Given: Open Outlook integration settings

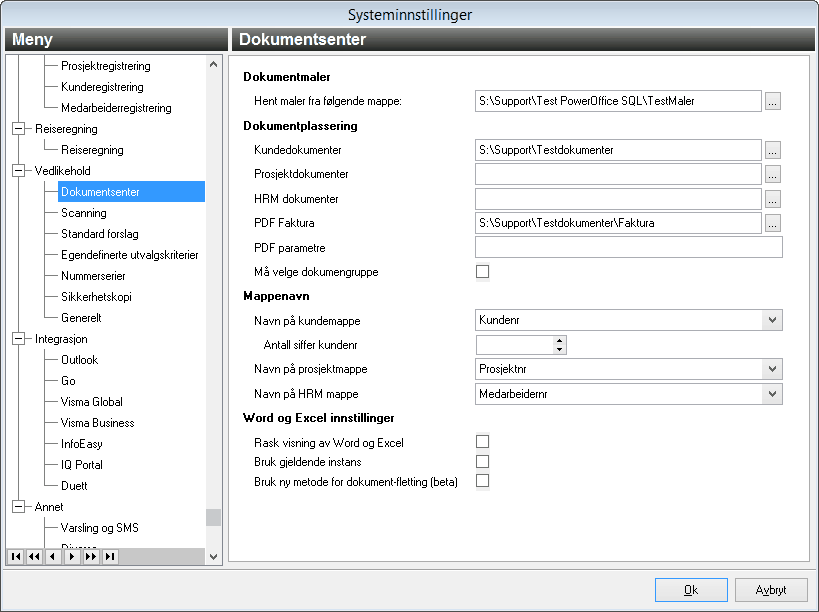Looking at the screenshot, I should pos(79,360).
